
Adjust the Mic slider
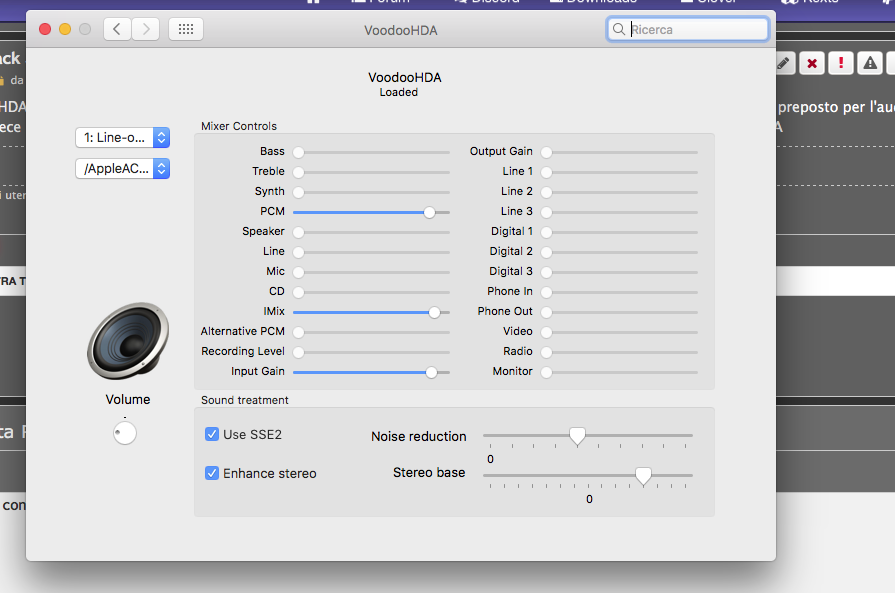[371, 272]
